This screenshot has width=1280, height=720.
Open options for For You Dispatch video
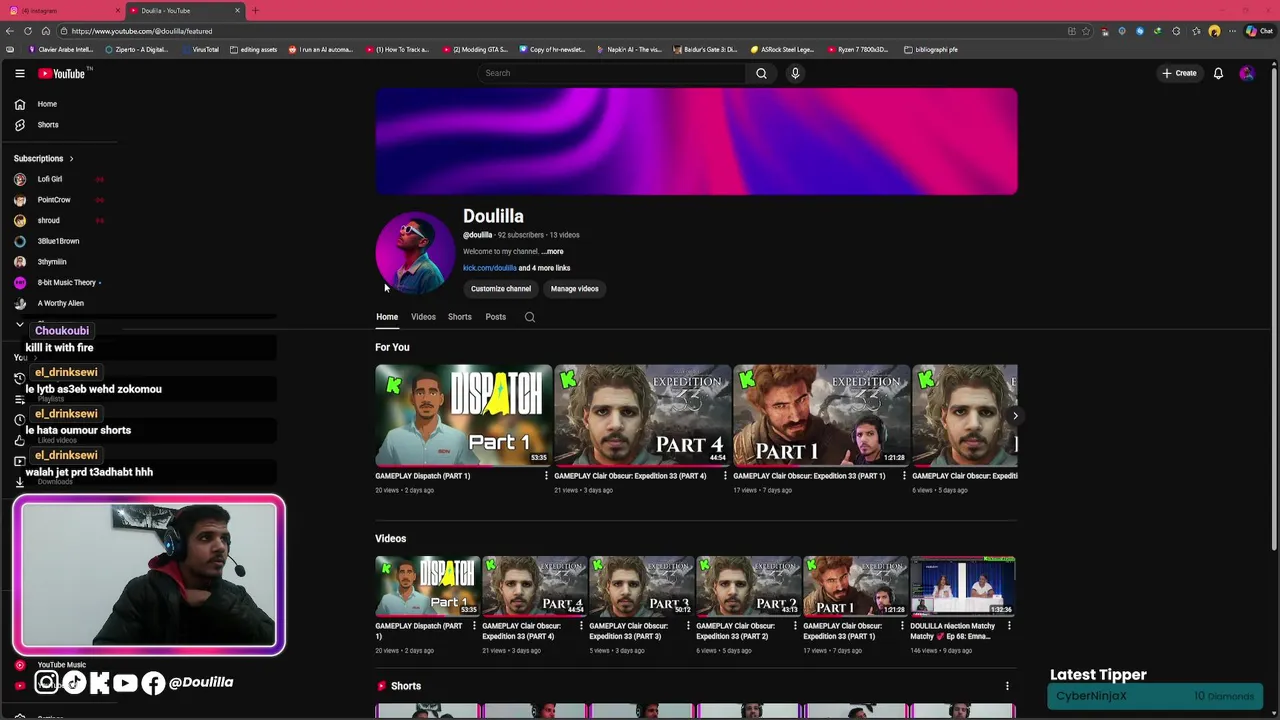tap(546, 476)
